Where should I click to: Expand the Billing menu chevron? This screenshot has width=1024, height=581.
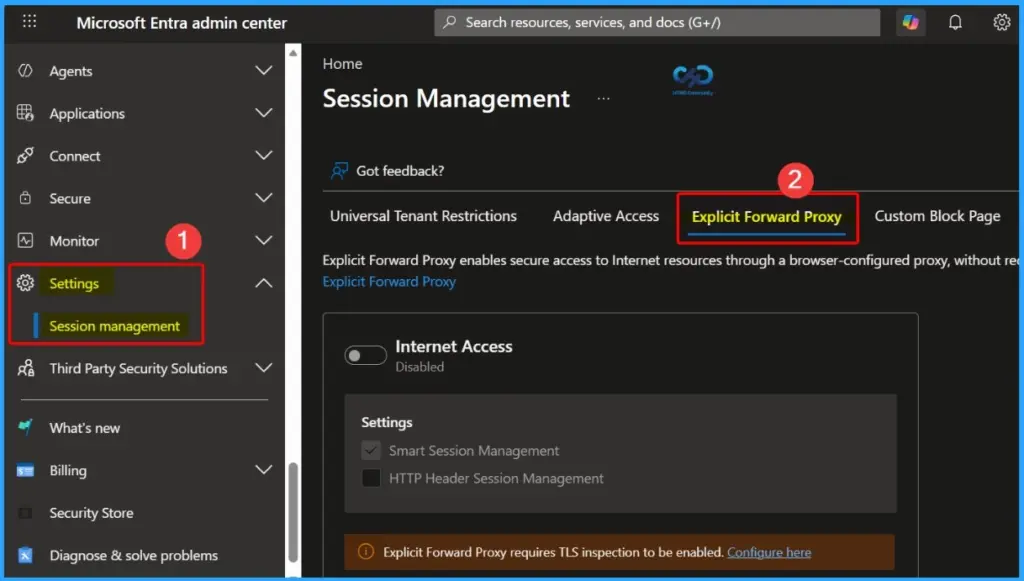(264, 470)
